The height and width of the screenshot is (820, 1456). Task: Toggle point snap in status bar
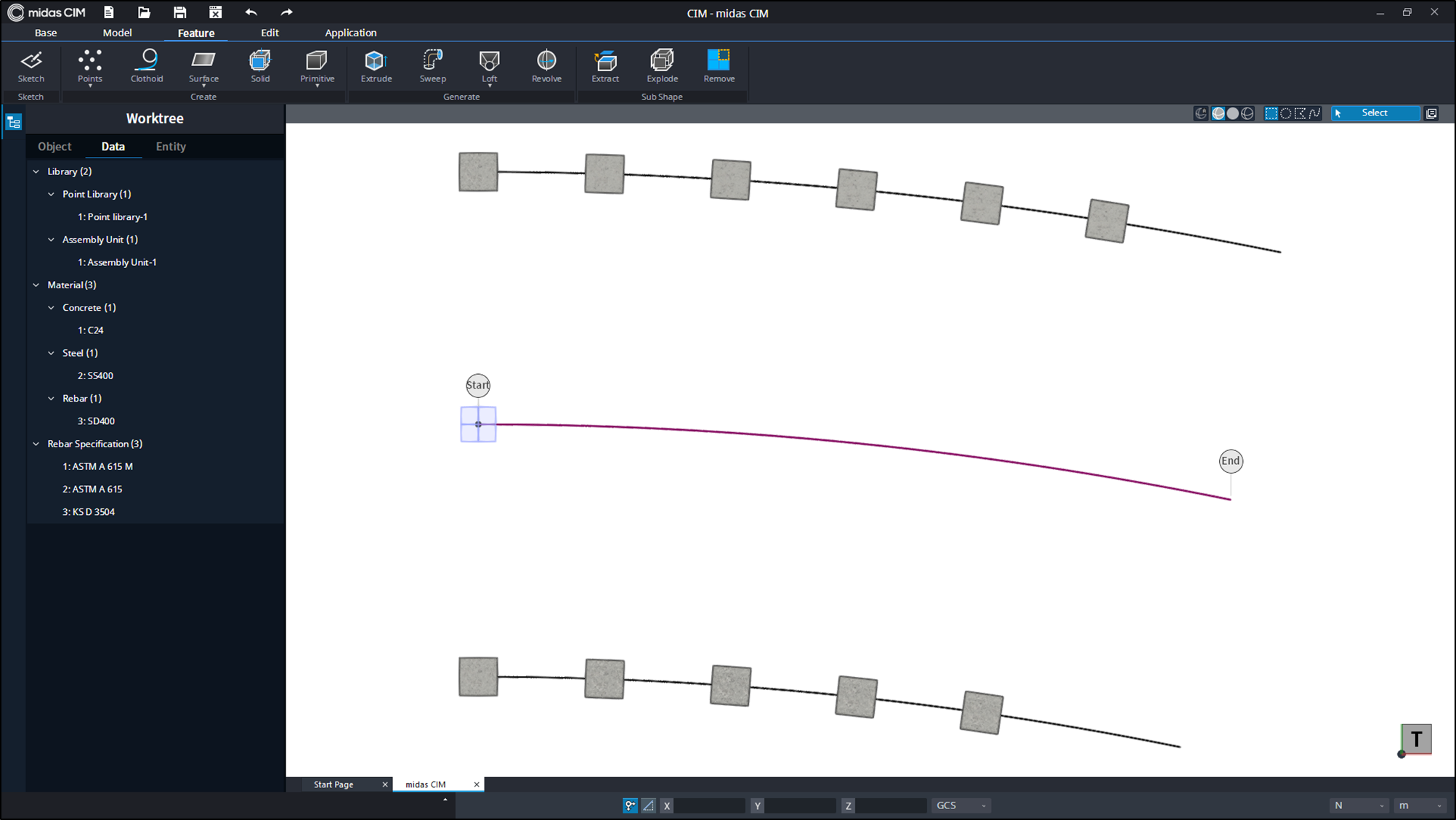(630, 805)
